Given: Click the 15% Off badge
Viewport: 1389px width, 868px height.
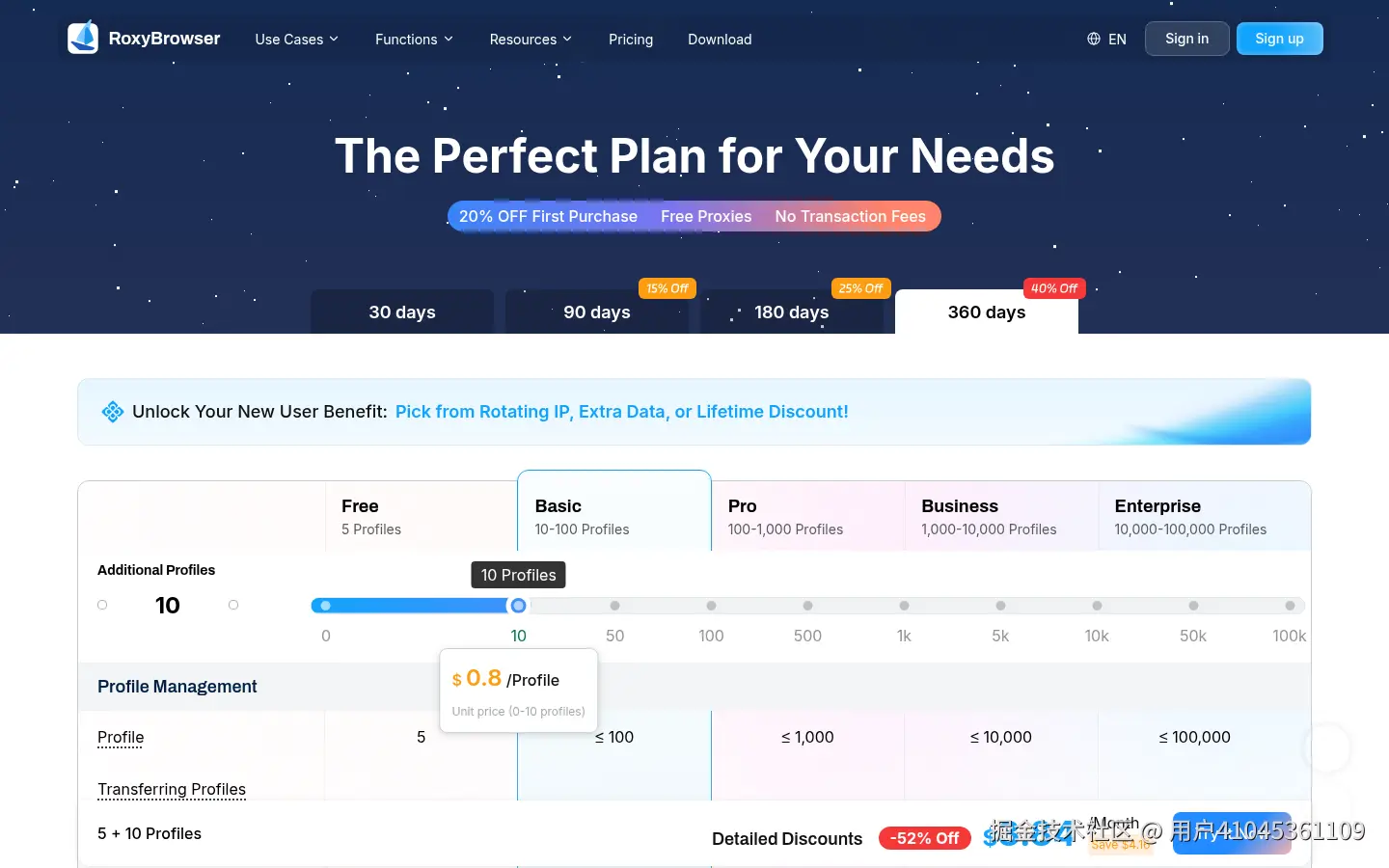Looking at the screenshot, I should [x=667, y=288].
